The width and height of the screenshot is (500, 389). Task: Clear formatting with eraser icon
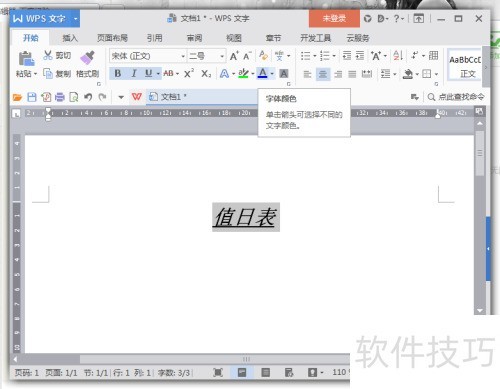pyautogui.click(x=263, y=56)
